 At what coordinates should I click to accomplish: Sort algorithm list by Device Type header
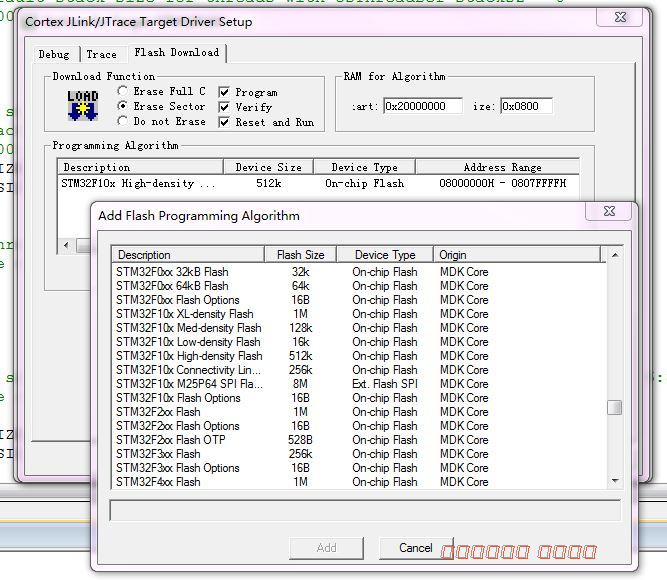(385, 255)
